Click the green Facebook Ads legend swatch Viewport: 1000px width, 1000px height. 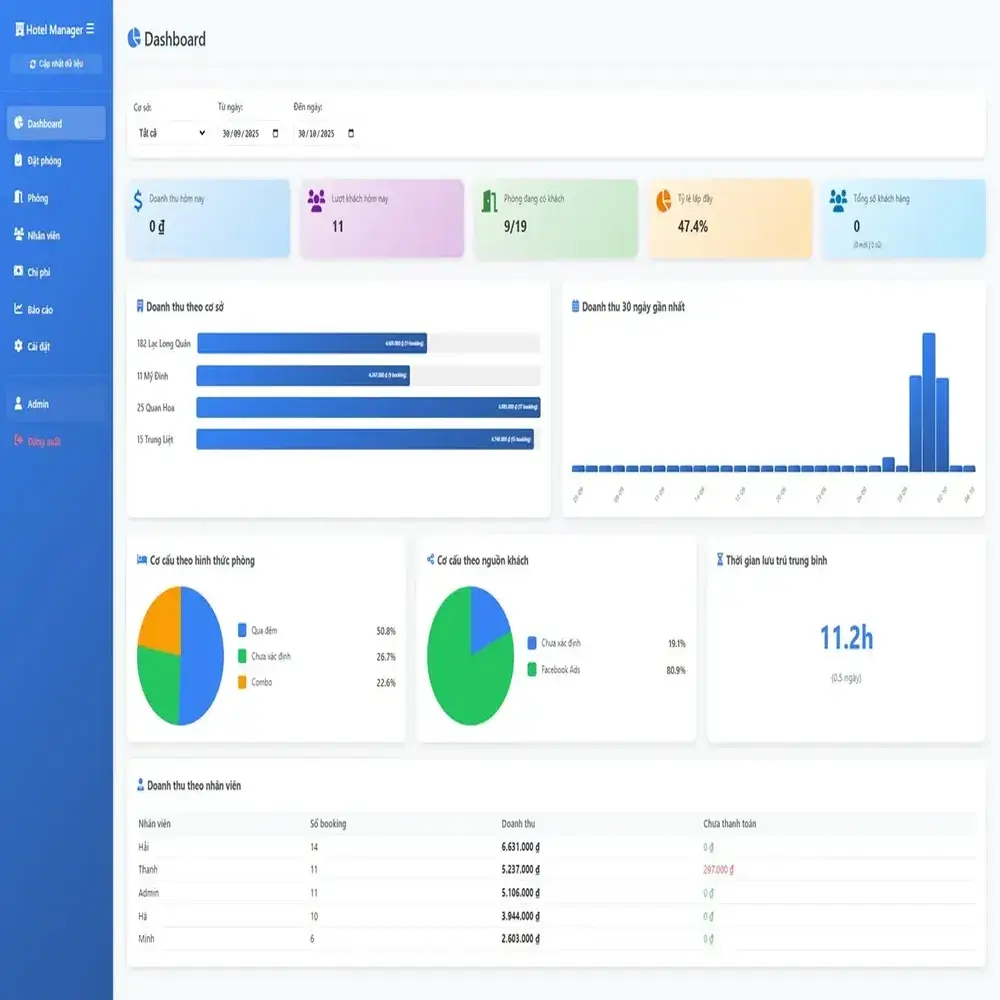(532, 669)
